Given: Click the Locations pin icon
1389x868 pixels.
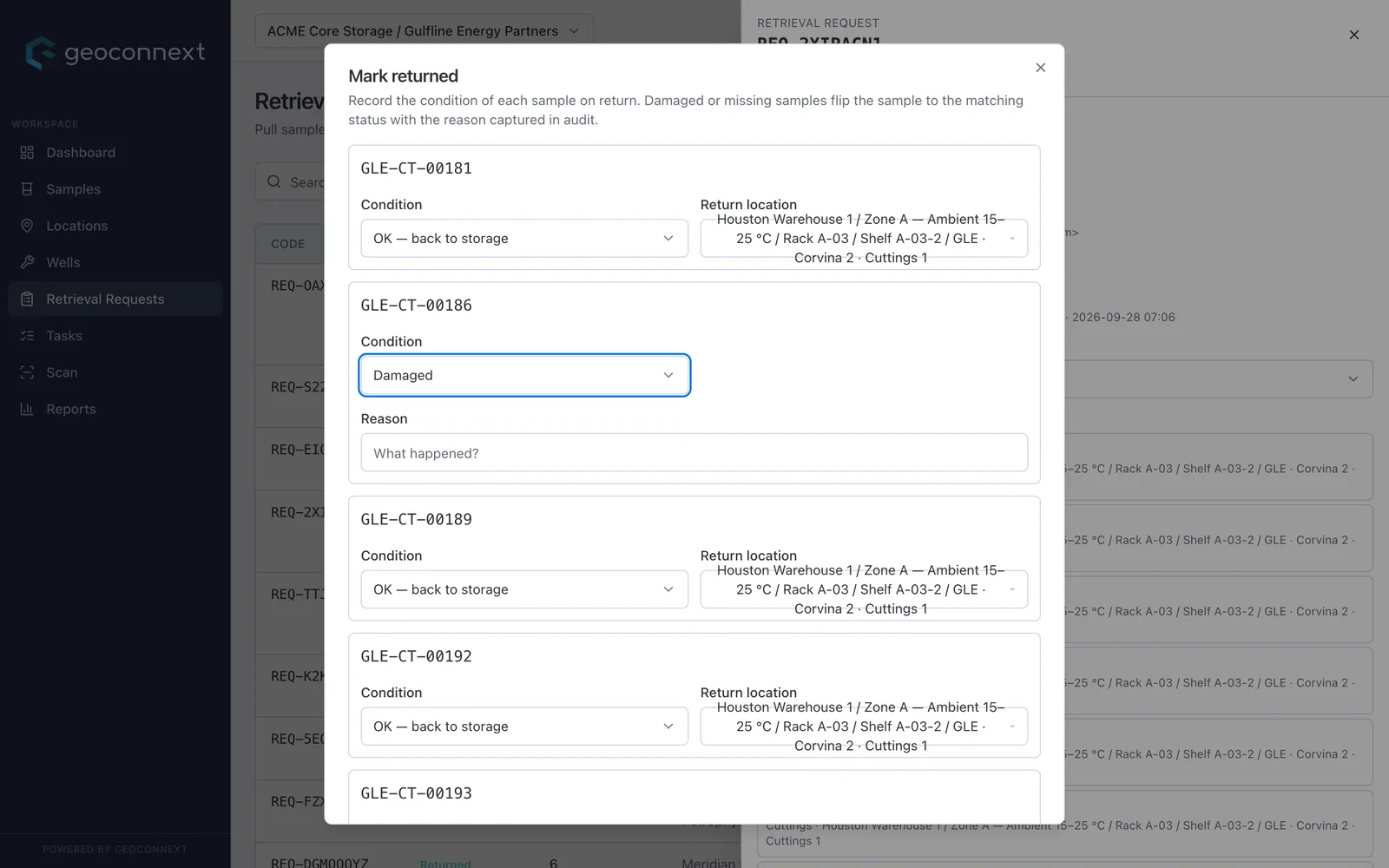Looking at the screenshot, I should (27, 226).
